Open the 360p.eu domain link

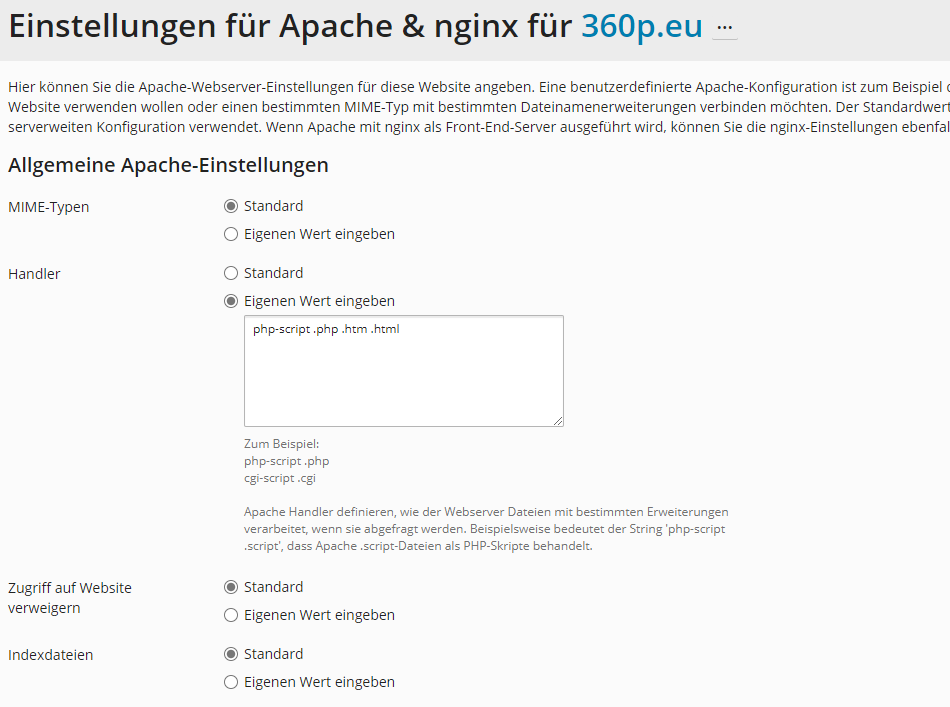642,27
